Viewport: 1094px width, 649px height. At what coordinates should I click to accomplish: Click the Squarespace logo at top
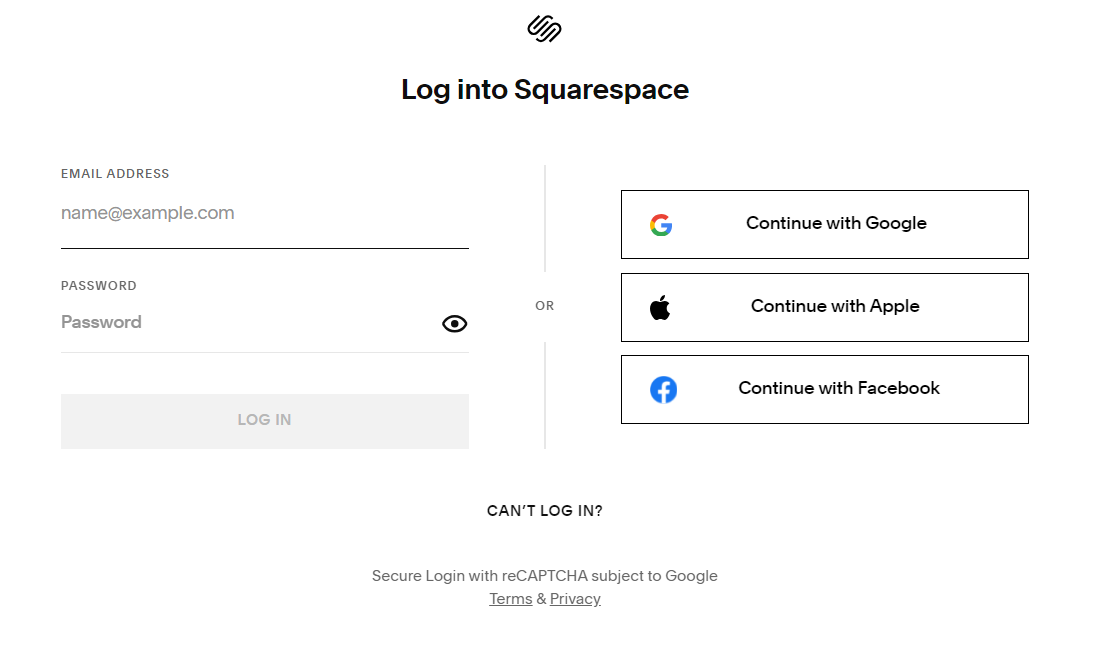click(544, 29)
